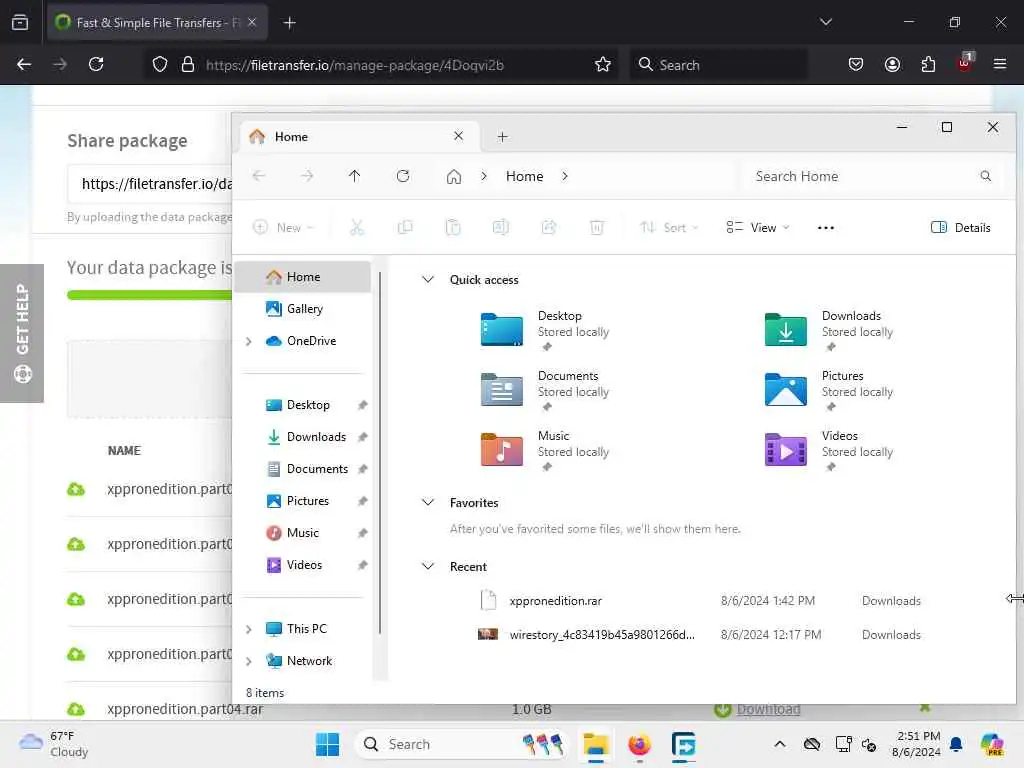The width and height of the screenshot is (1024, 768).
Task: Open recent file wirestory_4c83419b45a9801266d
Action: pyautogui.click(x=601, y=635)
